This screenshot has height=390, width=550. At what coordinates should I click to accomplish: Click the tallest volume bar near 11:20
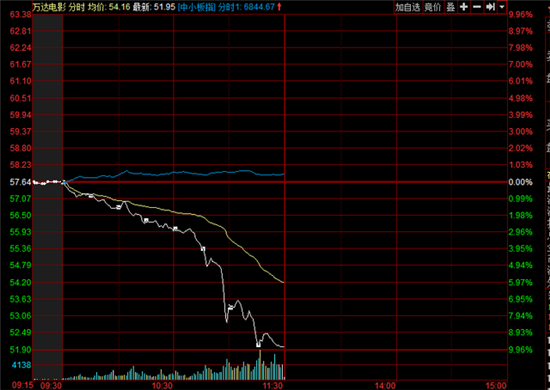pyautogui.click(x=260, y=365)
